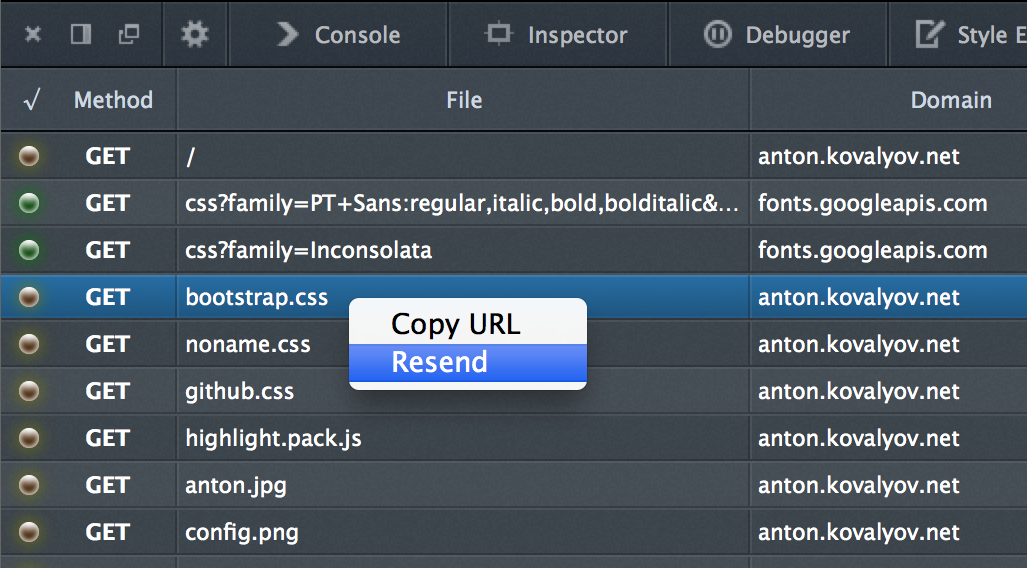Image resolution: width=1027 pixels, height=568 pixels.
Task: Sort requests by File column header
Action: pos(464,100)
